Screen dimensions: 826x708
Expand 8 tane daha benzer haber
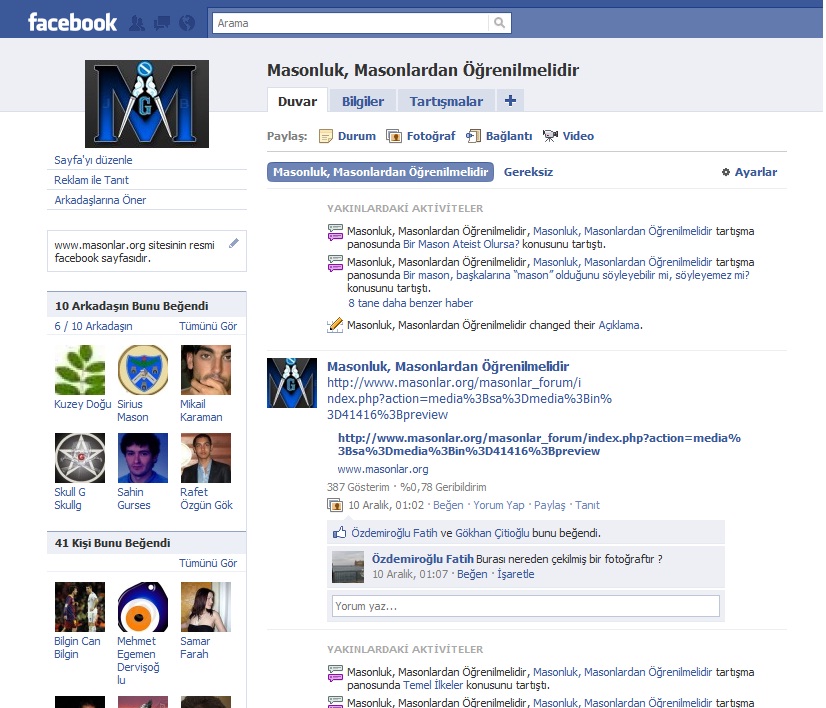click(410, 303)
